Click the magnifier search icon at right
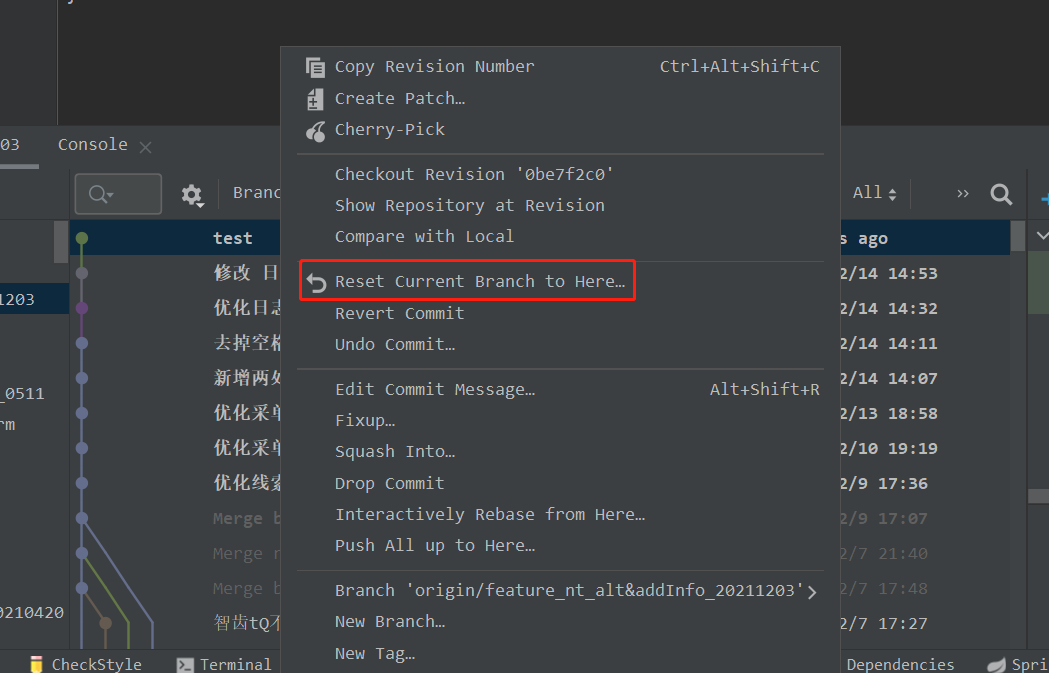The image size is (1049, 673). (1001, 194)
